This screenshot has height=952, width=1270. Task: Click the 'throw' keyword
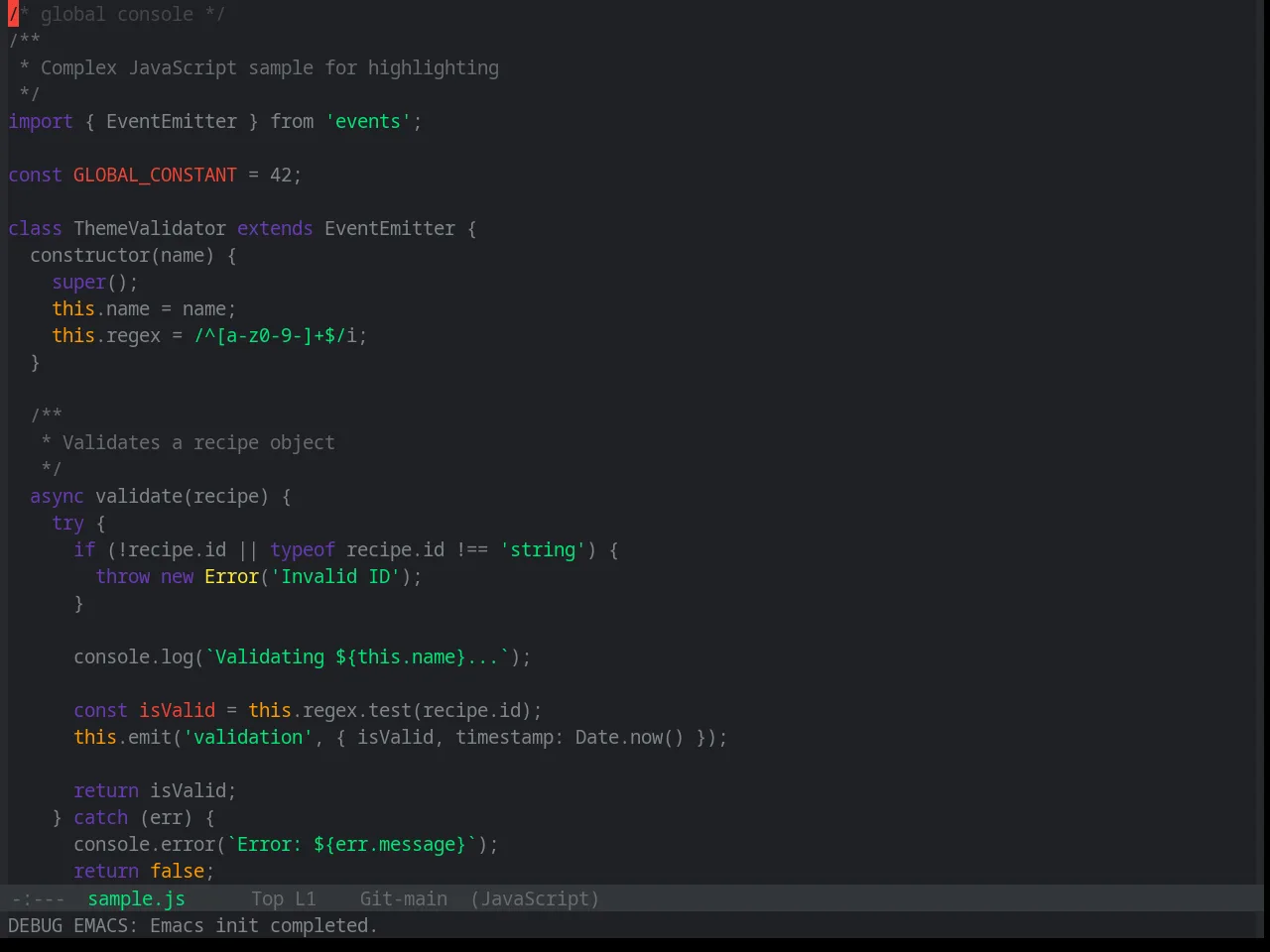[122, 576]
